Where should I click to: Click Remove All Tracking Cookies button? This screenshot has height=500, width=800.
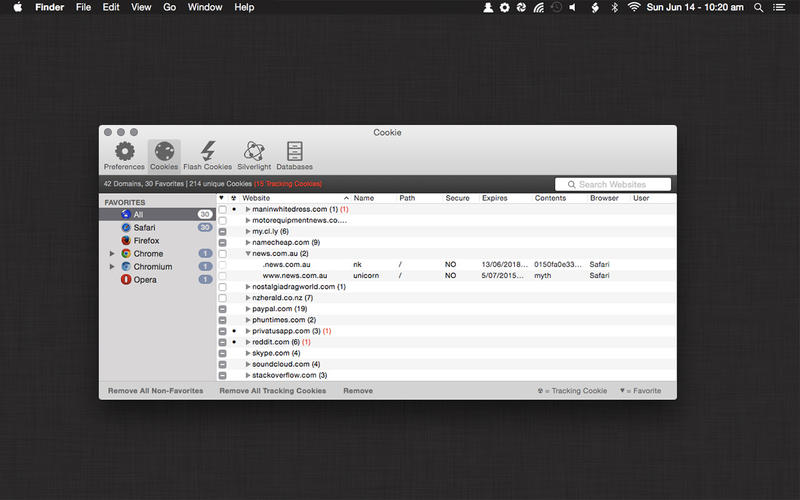click(272, 391)
